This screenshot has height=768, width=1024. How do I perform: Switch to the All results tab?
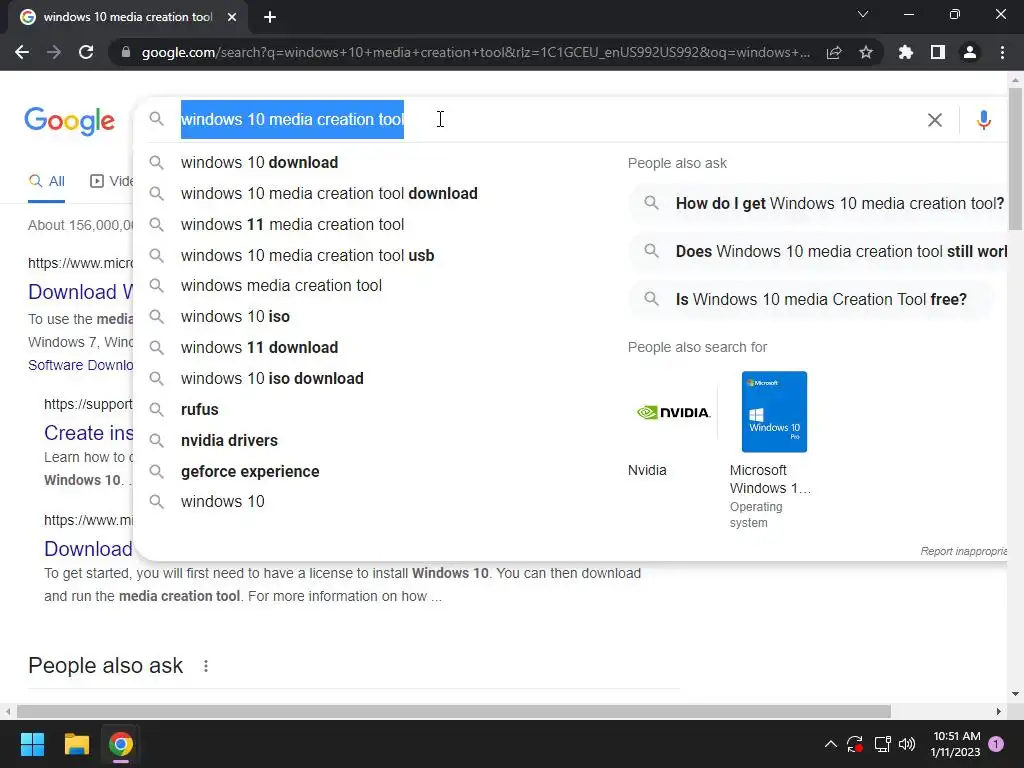[46, 181]
